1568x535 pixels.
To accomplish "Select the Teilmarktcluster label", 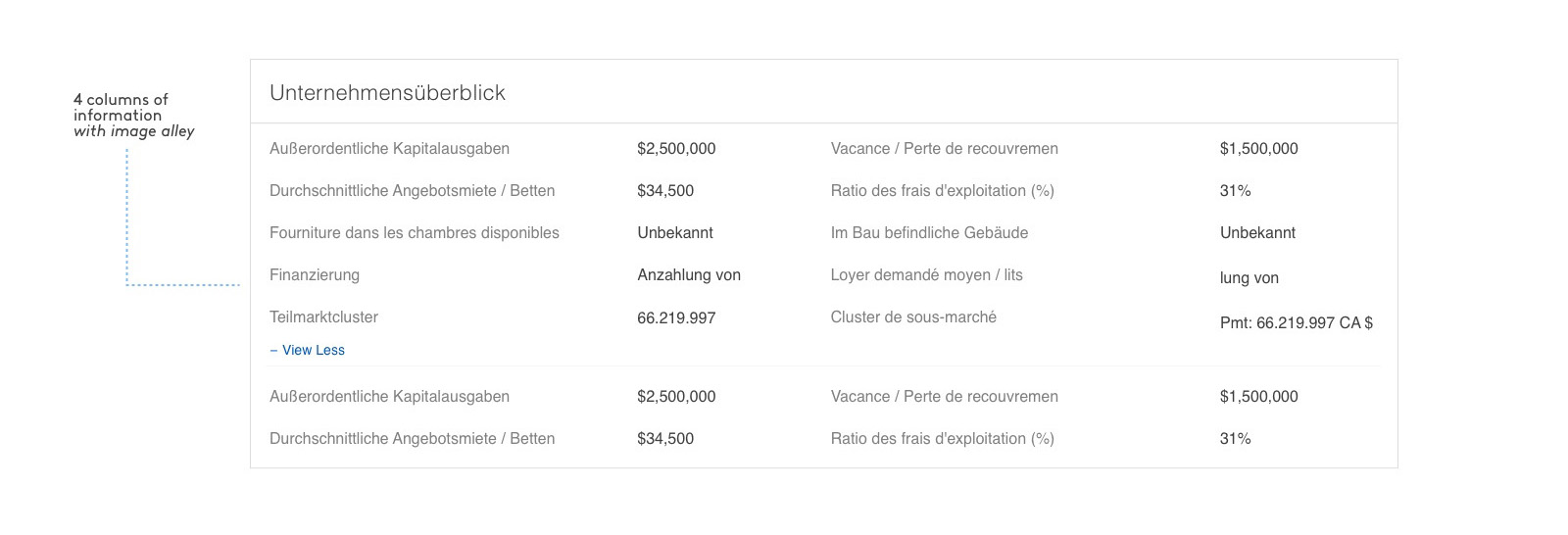I will click(323, 317).
